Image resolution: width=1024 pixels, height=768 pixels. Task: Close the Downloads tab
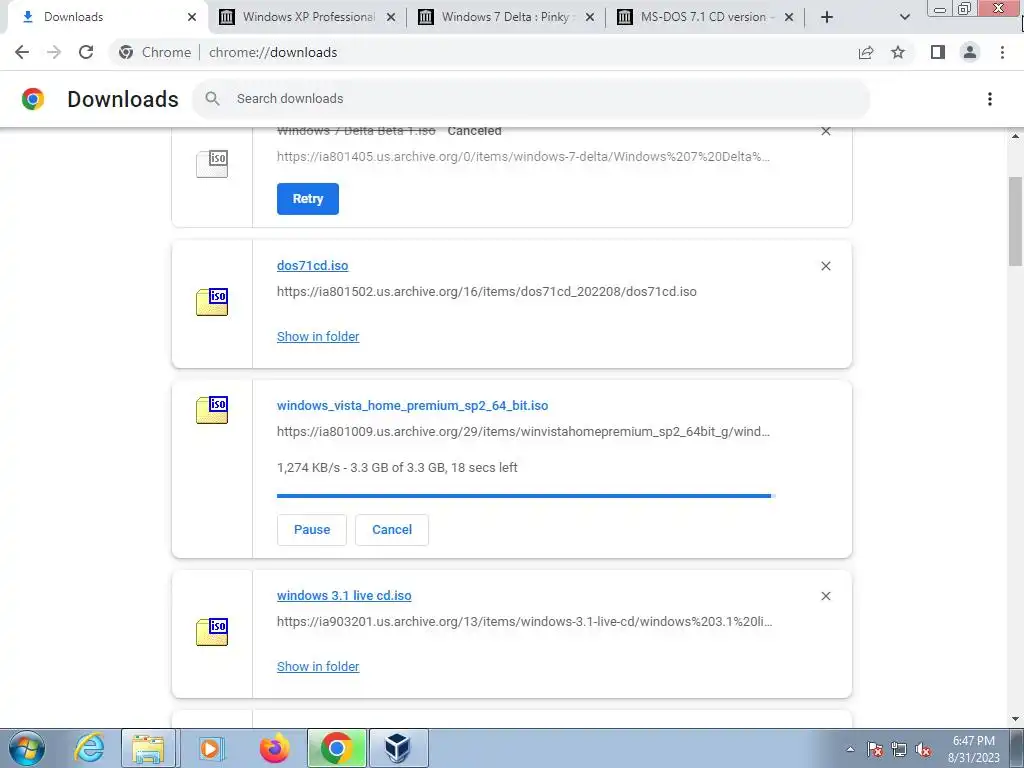pos(192,17)
